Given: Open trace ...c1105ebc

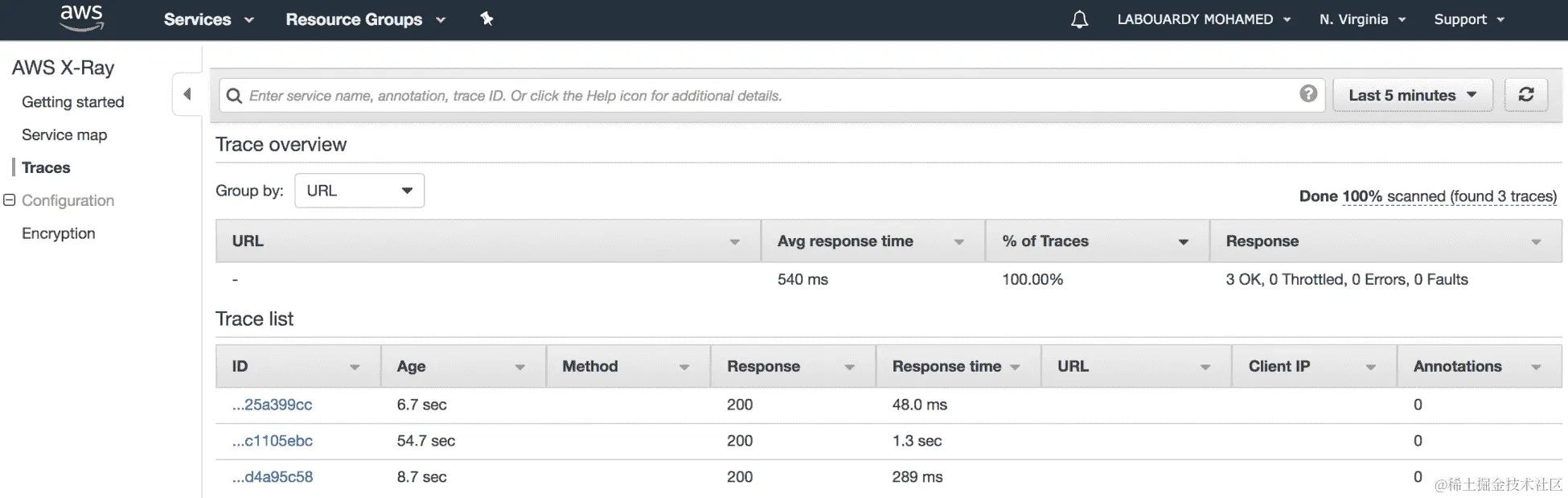Looking at the screenshot, I should point(272,441).
